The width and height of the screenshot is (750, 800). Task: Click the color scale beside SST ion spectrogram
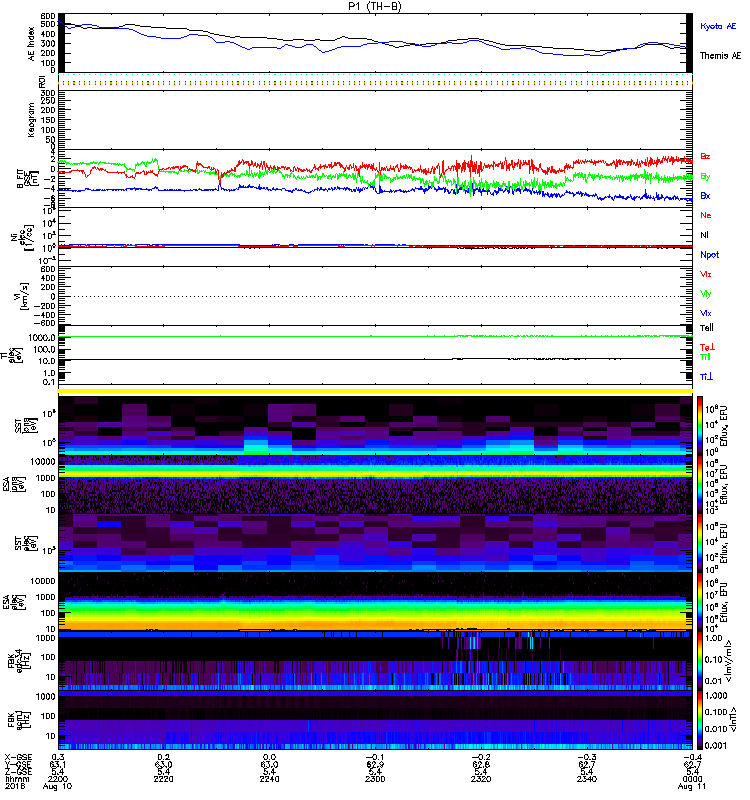click(700, 425)
